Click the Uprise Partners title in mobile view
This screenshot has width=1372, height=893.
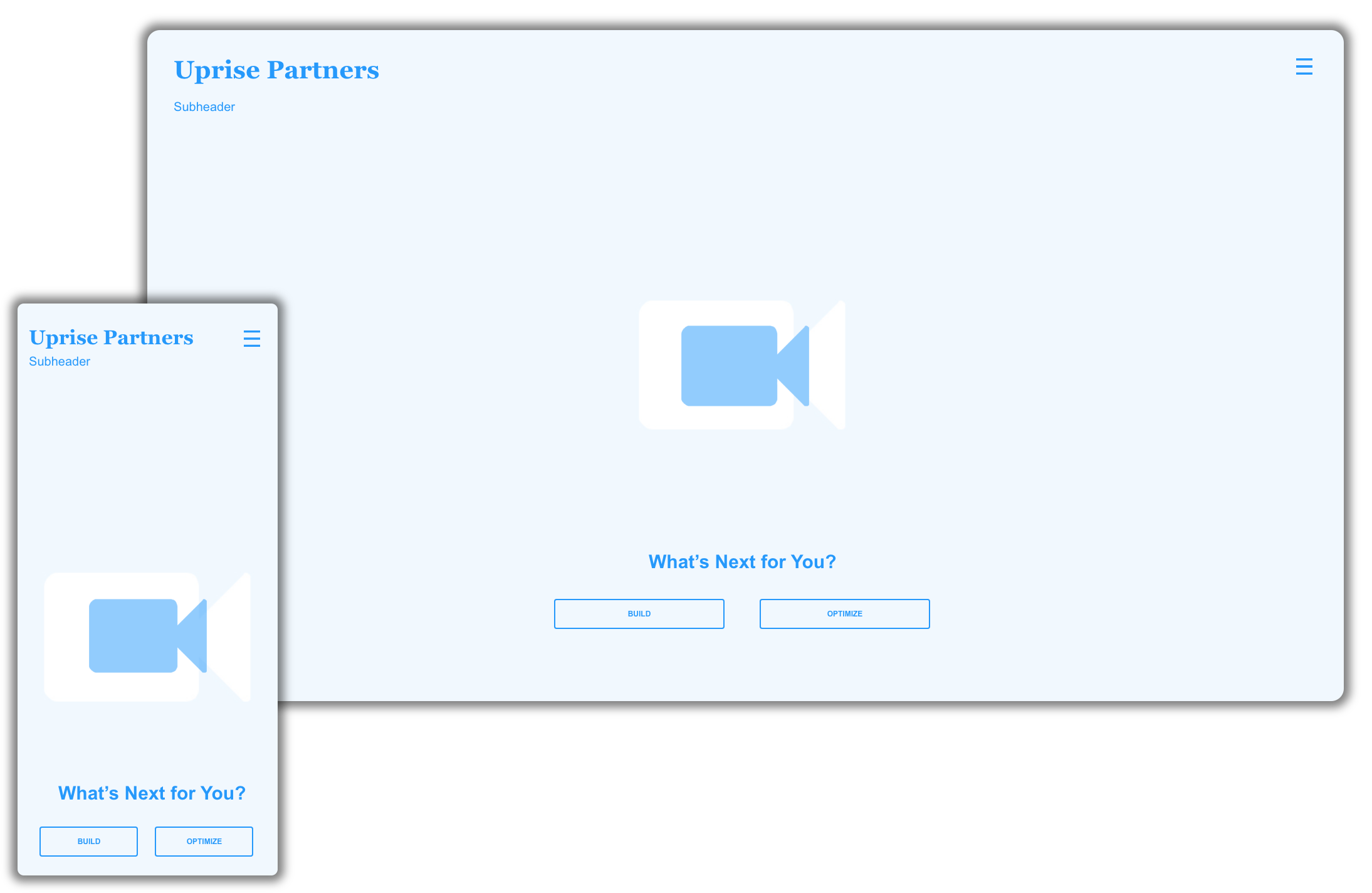click(111, 337)
